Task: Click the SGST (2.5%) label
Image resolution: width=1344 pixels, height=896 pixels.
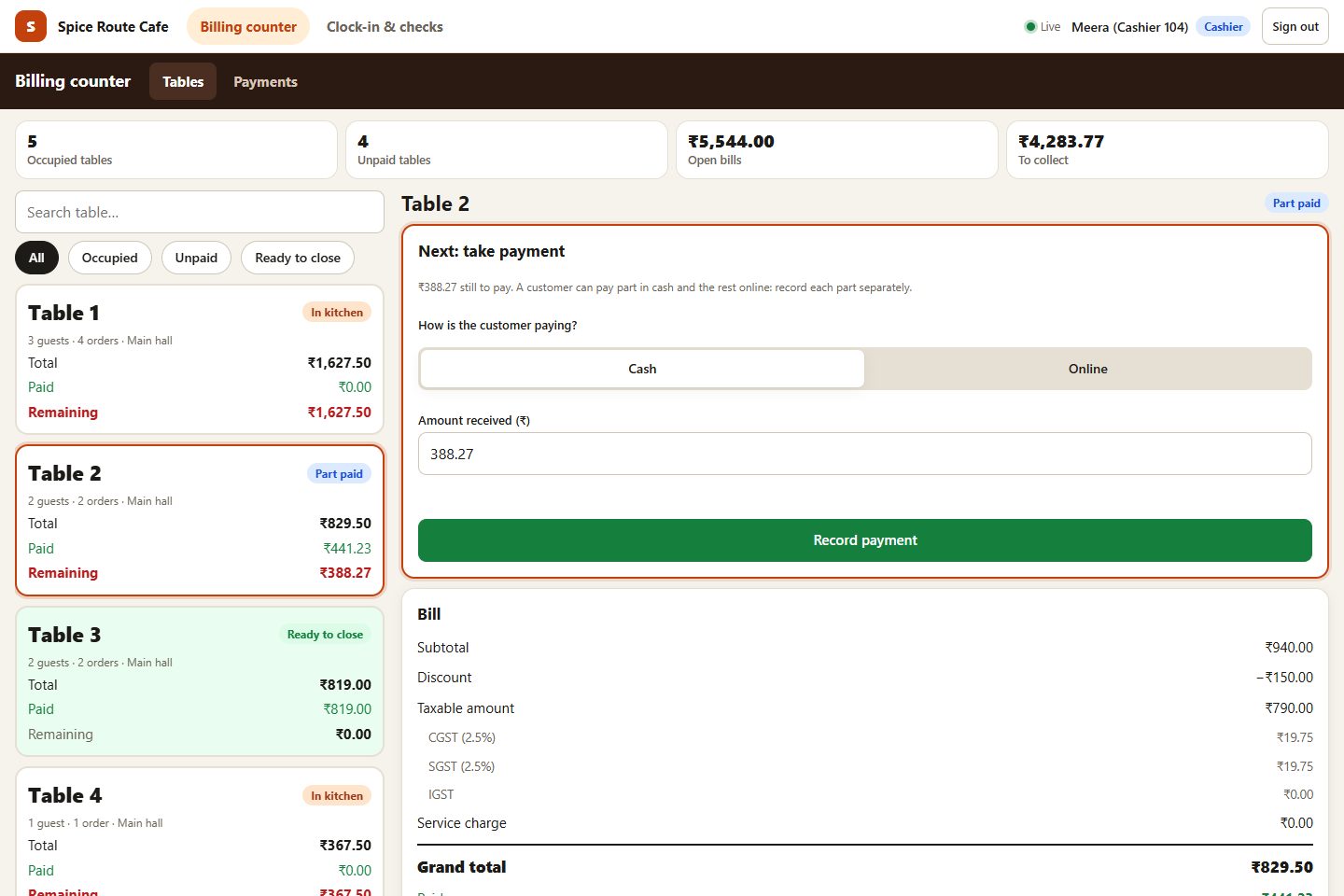Action: tap(461, 766)
